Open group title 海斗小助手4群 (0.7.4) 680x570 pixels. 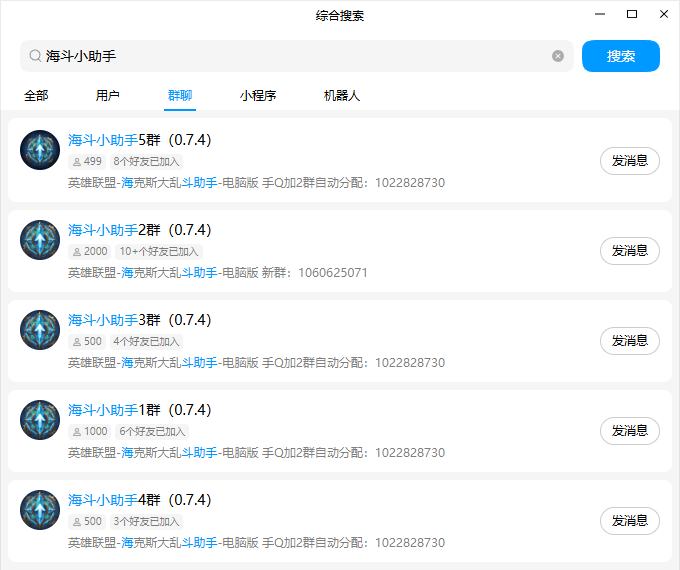140,500
